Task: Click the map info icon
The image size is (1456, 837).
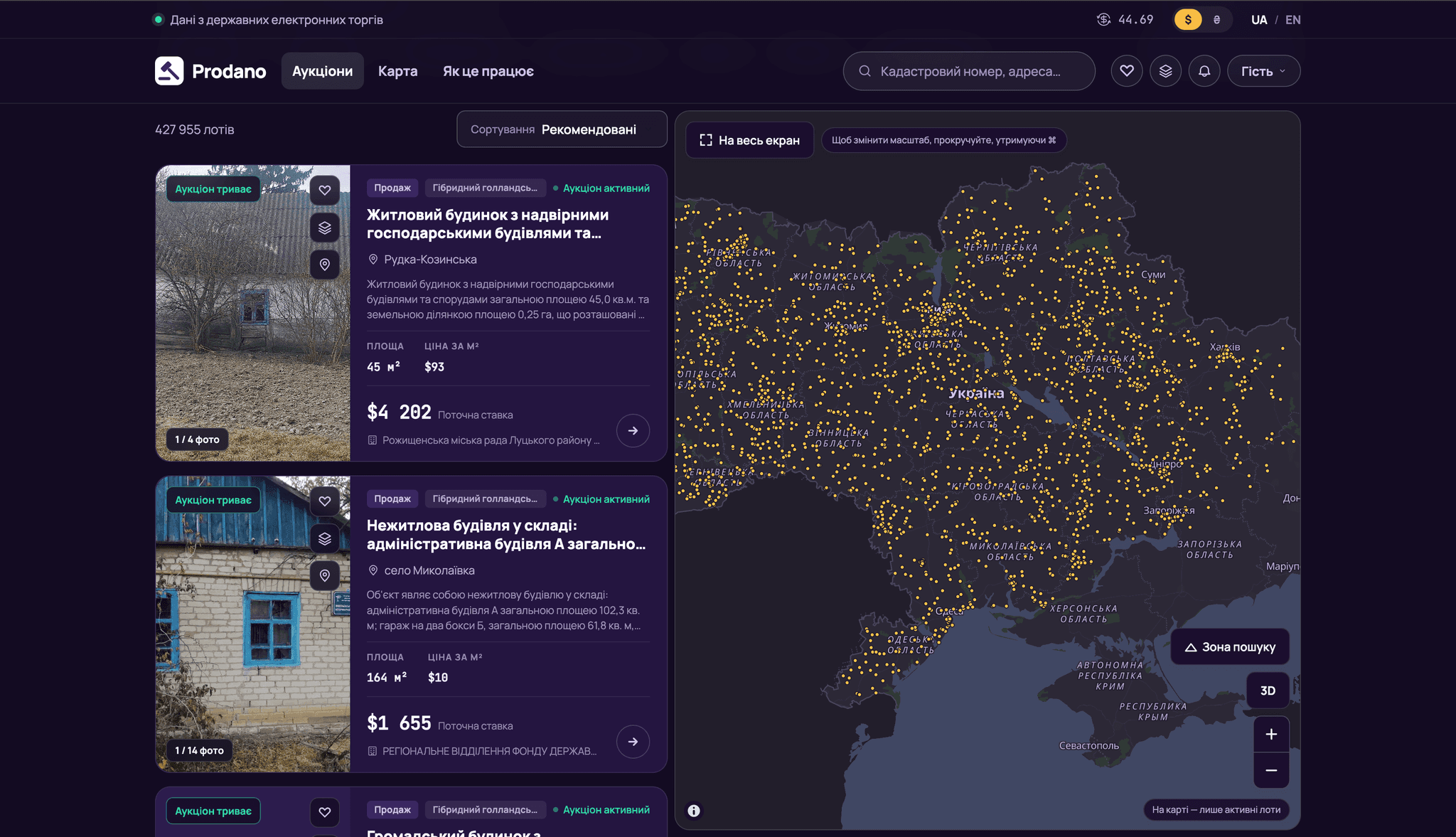Action: 694,811
